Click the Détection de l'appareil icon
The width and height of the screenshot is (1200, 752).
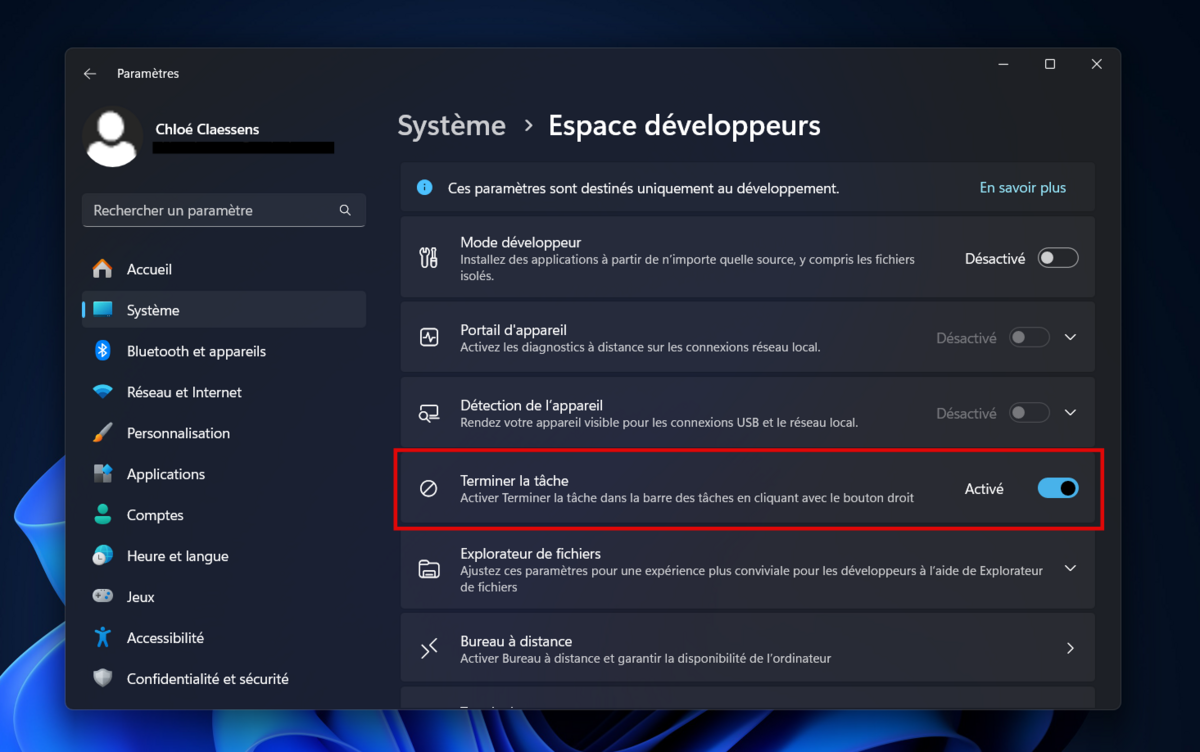coord(429,413)
